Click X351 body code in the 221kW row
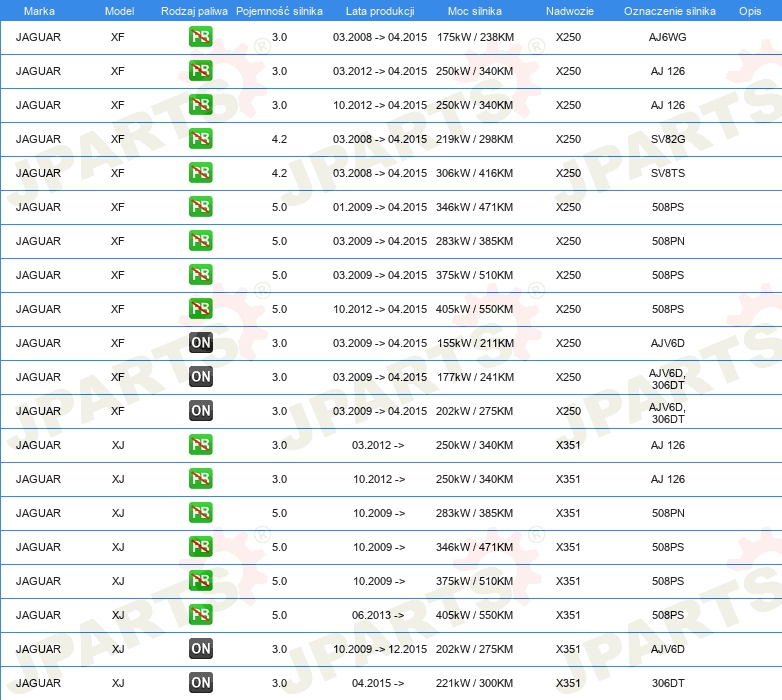 [x=568, y=683]
